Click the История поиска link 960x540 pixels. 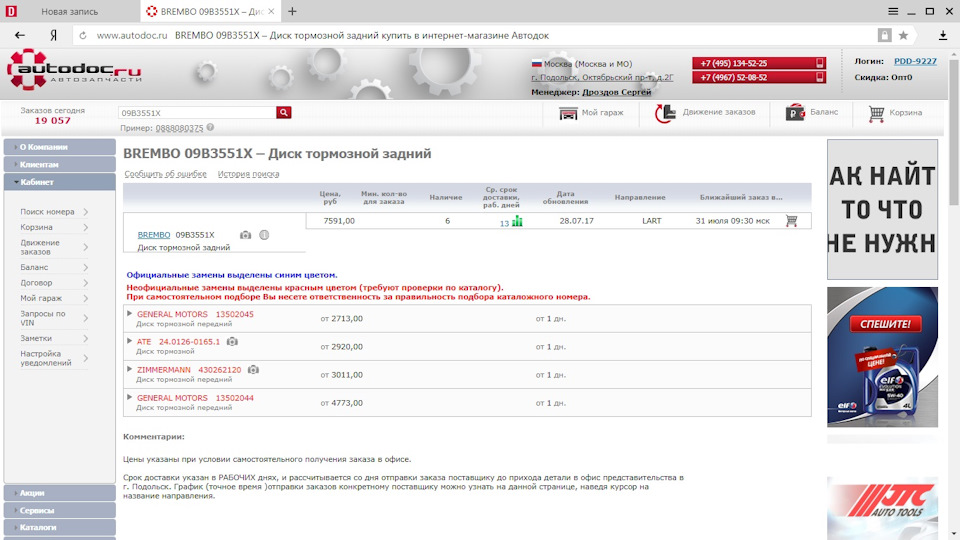(249, 174)
